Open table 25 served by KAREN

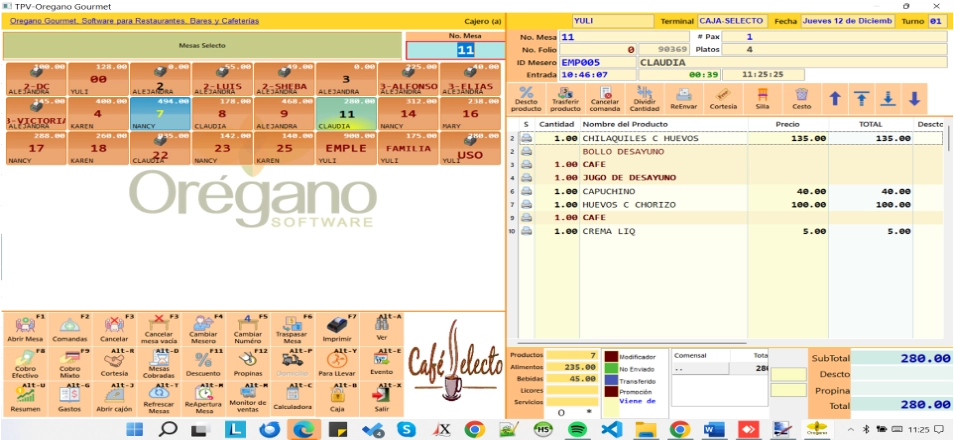(x=284, y=148)
